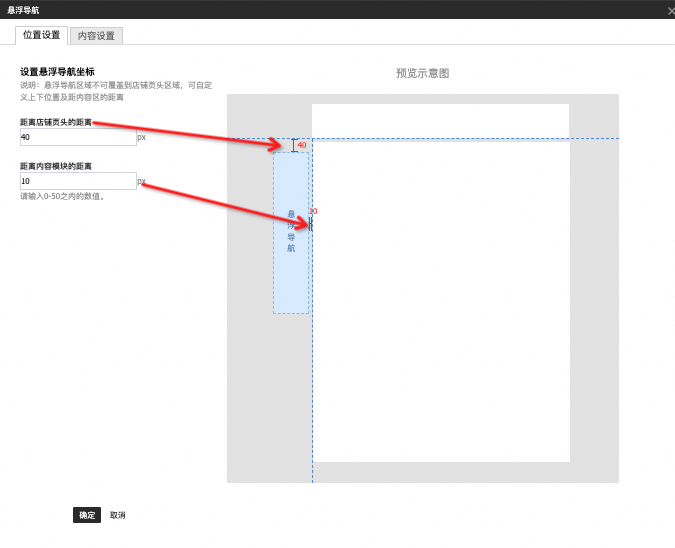Click the px unit beside the 40 field

(x=142, y=137)
